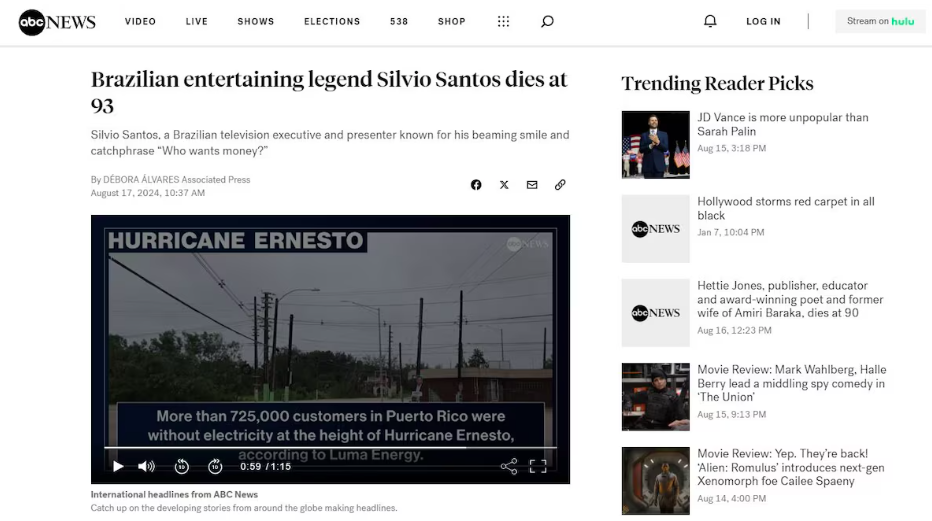
Task: Open the search magnifier icon
Action: [547, 21]
